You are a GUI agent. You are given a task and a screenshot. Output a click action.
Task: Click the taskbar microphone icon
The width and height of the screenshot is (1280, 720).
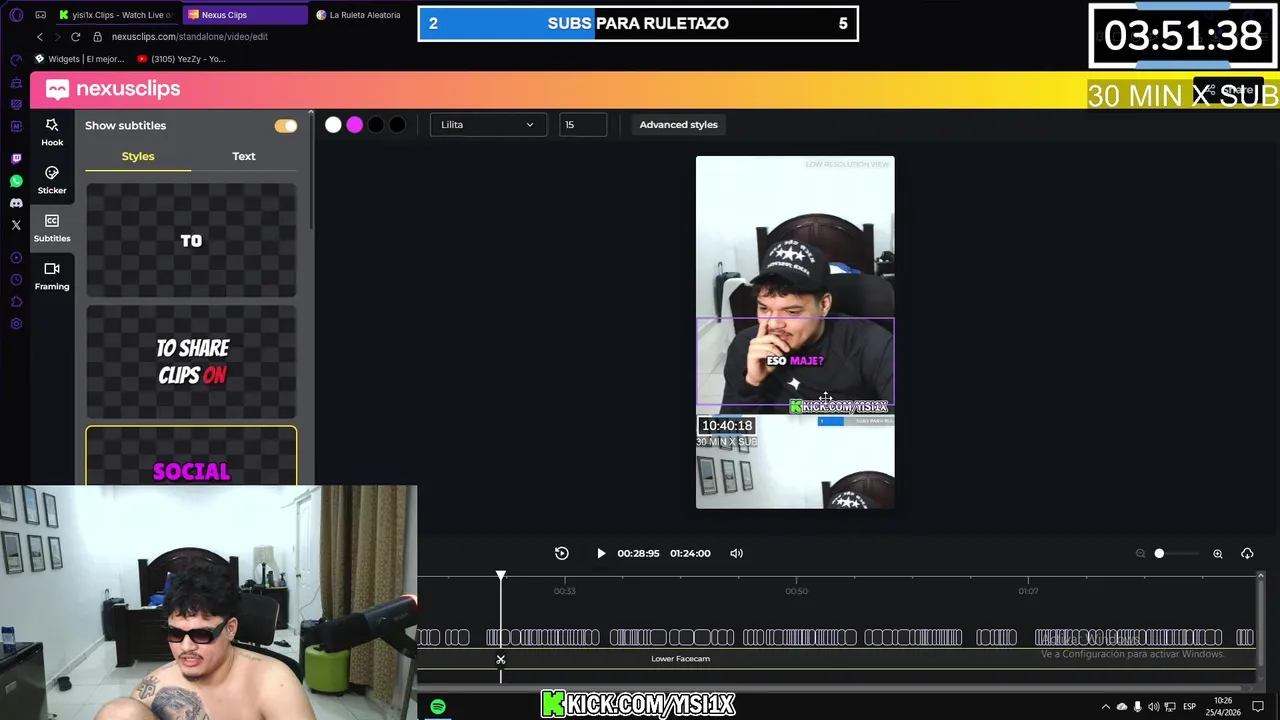(1138, 707)
